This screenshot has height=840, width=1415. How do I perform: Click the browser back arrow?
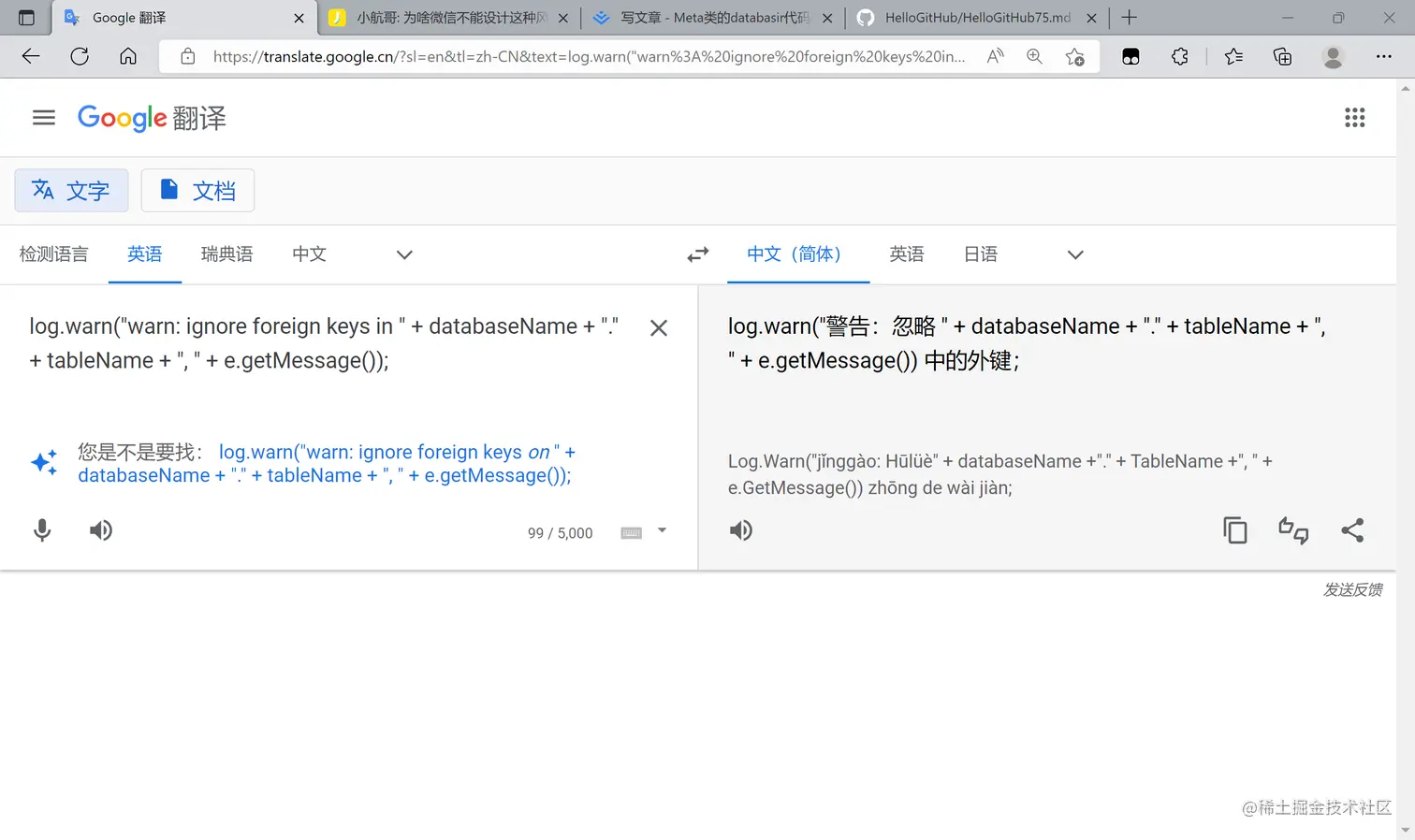31,56
